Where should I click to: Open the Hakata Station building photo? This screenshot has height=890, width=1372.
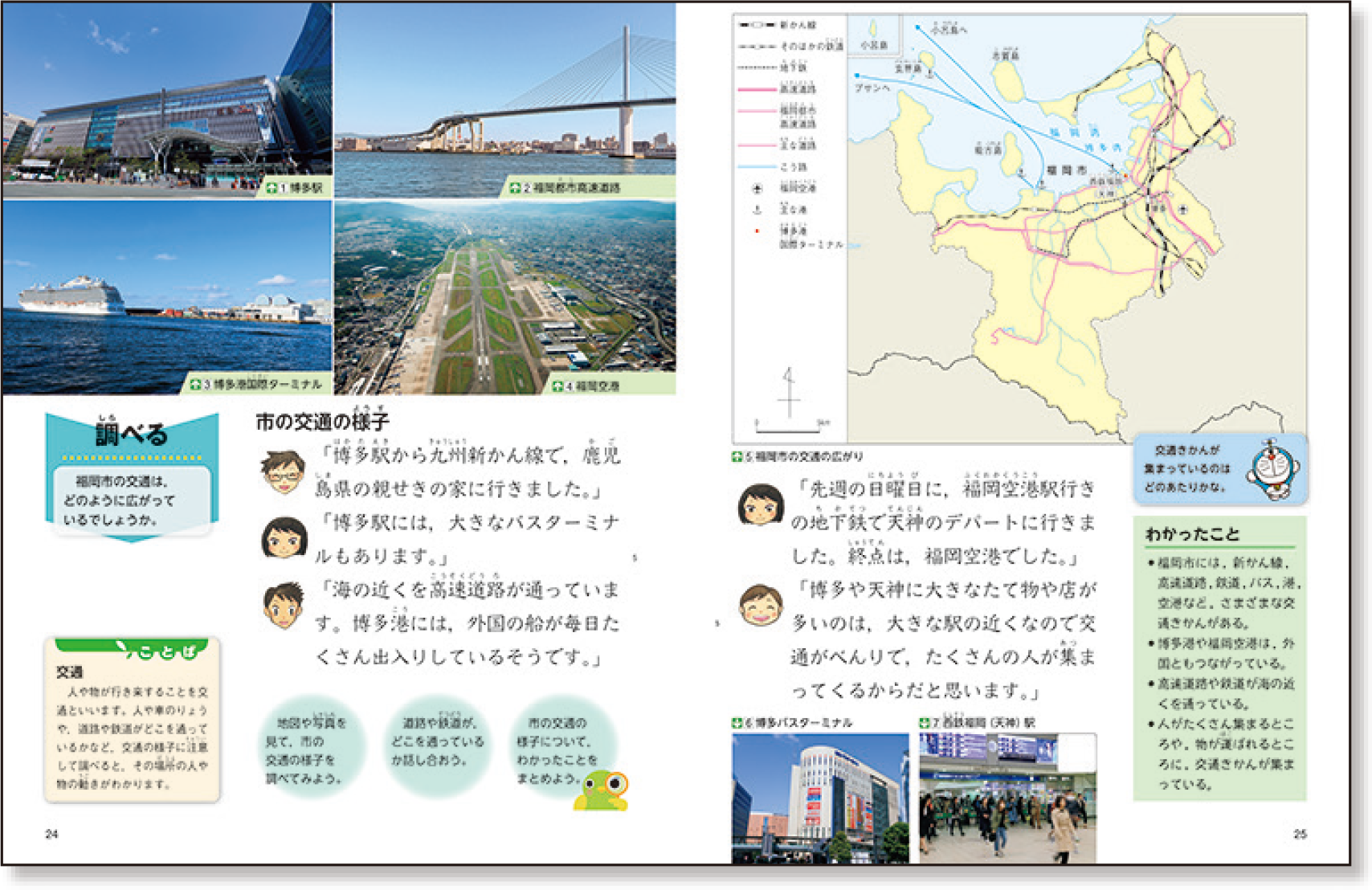167,100
